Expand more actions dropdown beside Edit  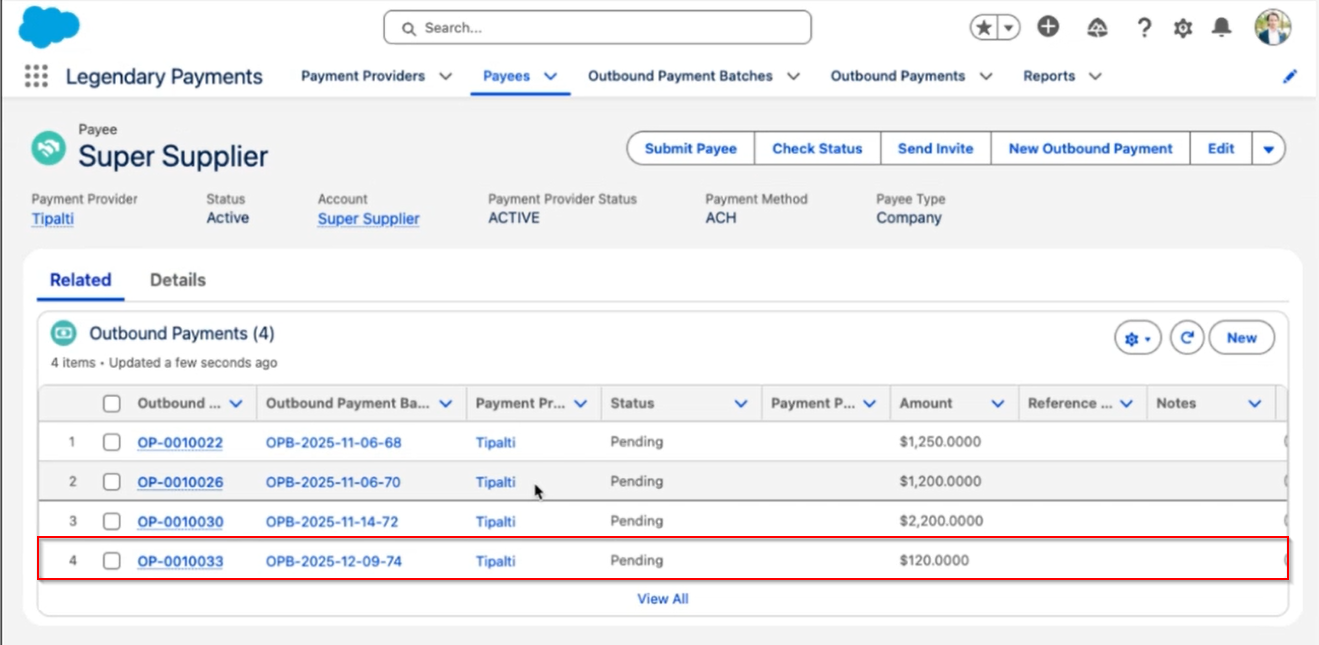(x=1269, y=149)
